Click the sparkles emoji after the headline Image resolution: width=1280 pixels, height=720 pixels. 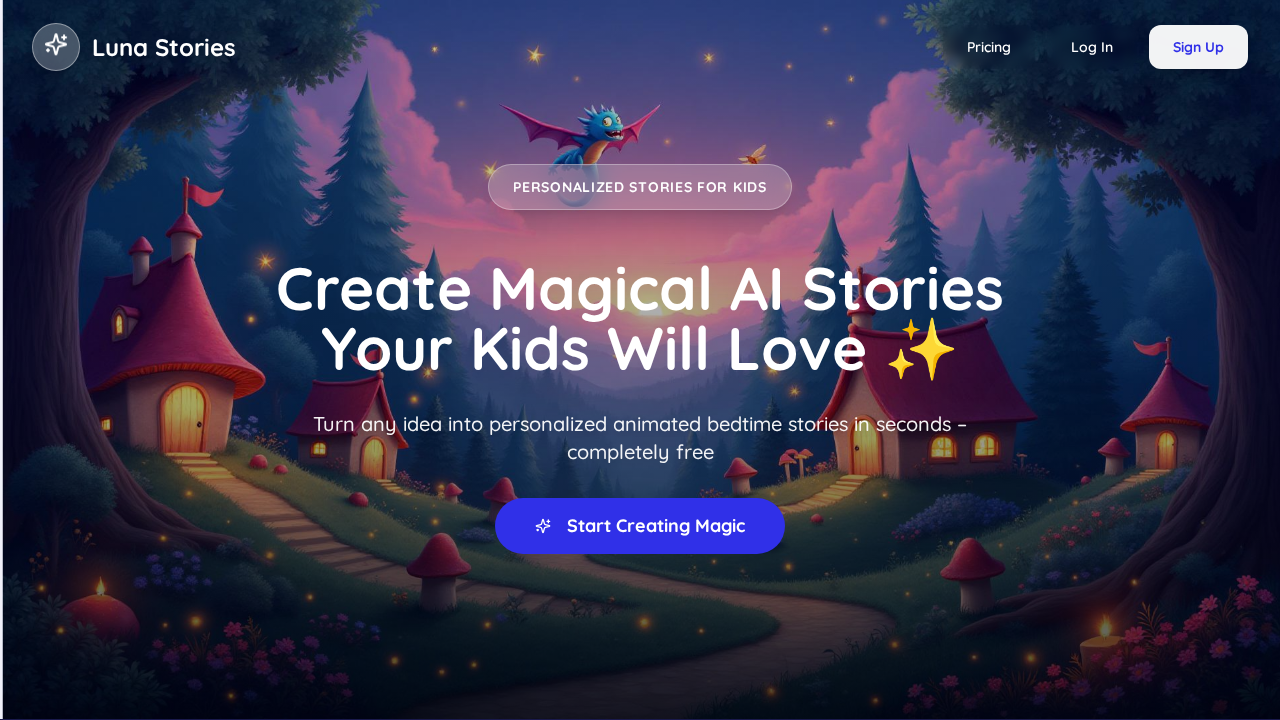[922, 350]
